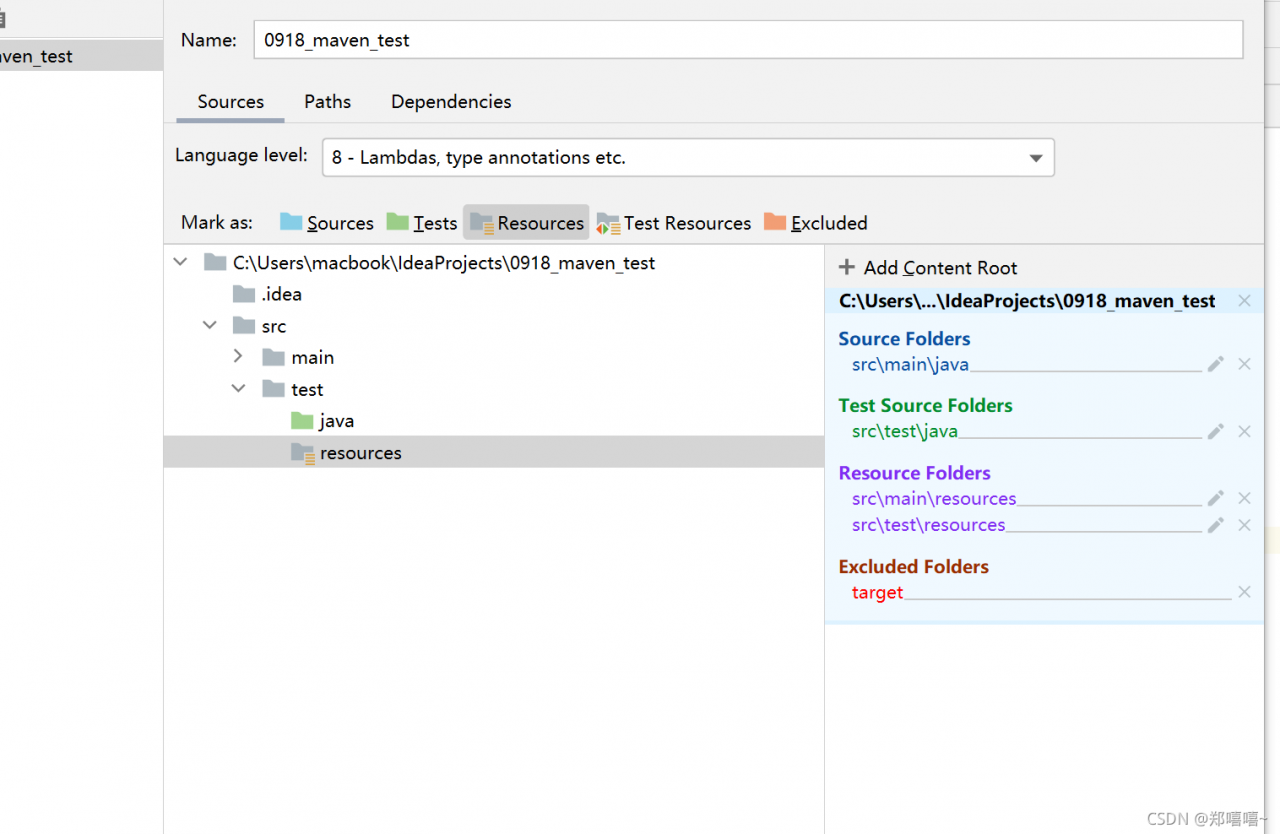Click the src\main\java source folder entry

tap(910, 365)
